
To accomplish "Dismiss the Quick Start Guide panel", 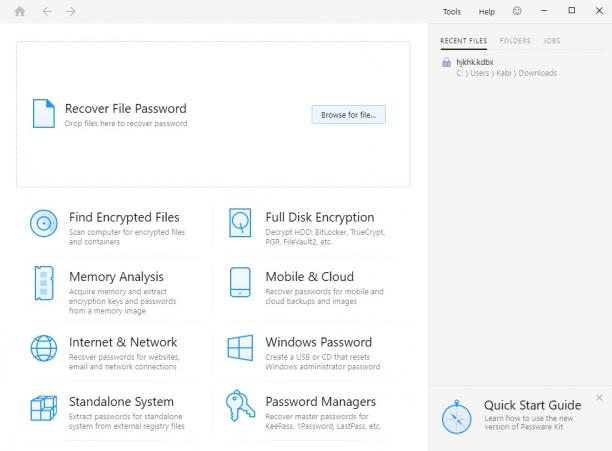I will pyautogui.click(x=600, y=398).
